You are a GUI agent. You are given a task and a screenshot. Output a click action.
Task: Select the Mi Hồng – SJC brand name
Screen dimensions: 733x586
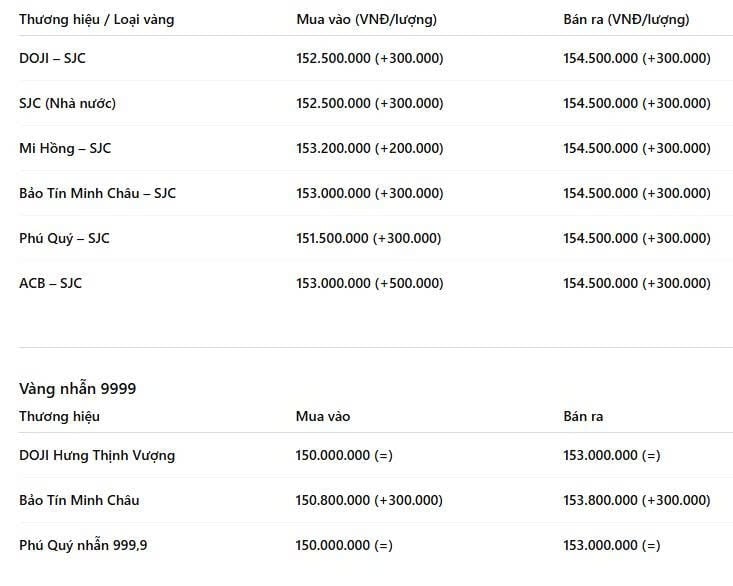[65, 148]
